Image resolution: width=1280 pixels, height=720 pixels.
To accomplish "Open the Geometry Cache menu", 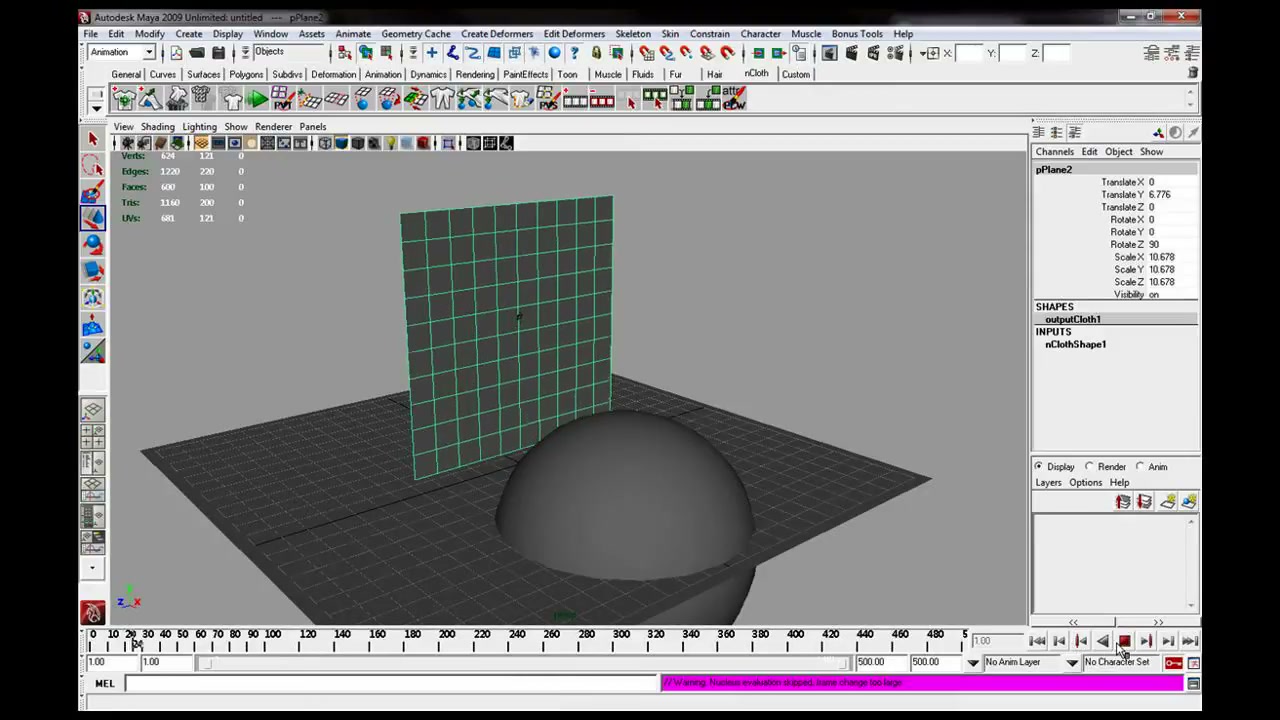I will click(x=415, y=34).
